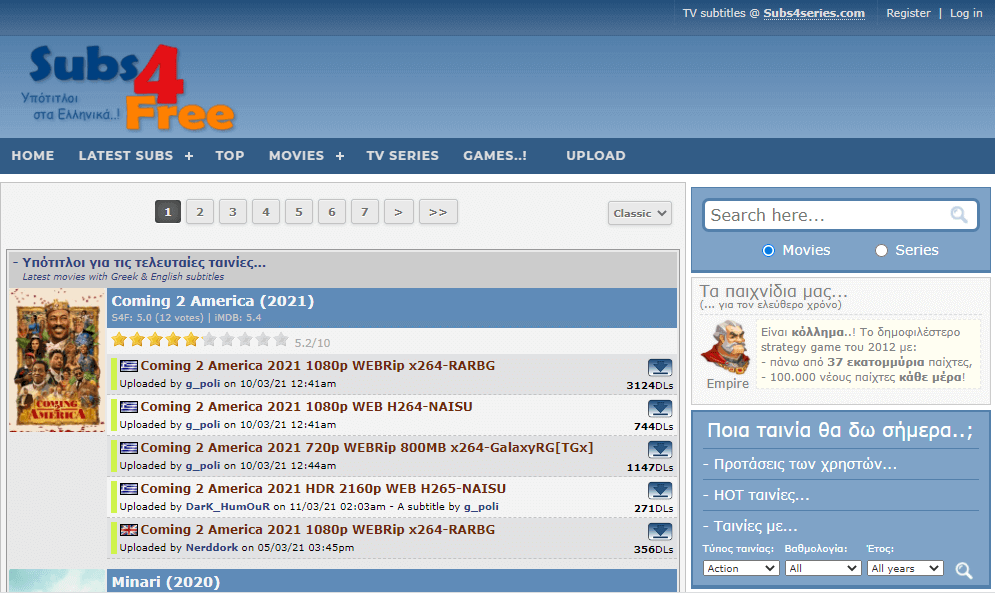This screenshot has height=593, width=995.
Task: Go to page 7
Action: coord(365,212)
